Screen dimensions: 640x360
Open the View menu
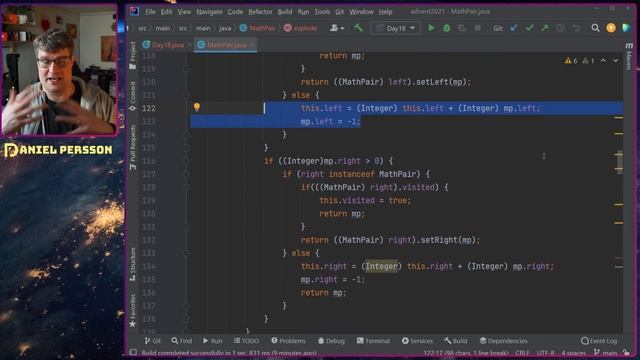pyautogui.click(x=184, y=11)
